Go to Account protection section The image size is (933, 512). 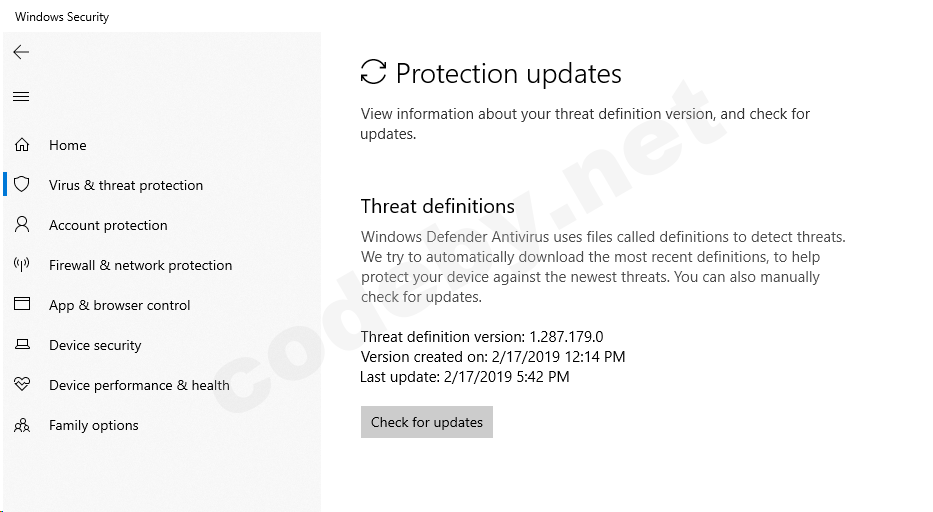click(108, 225)
